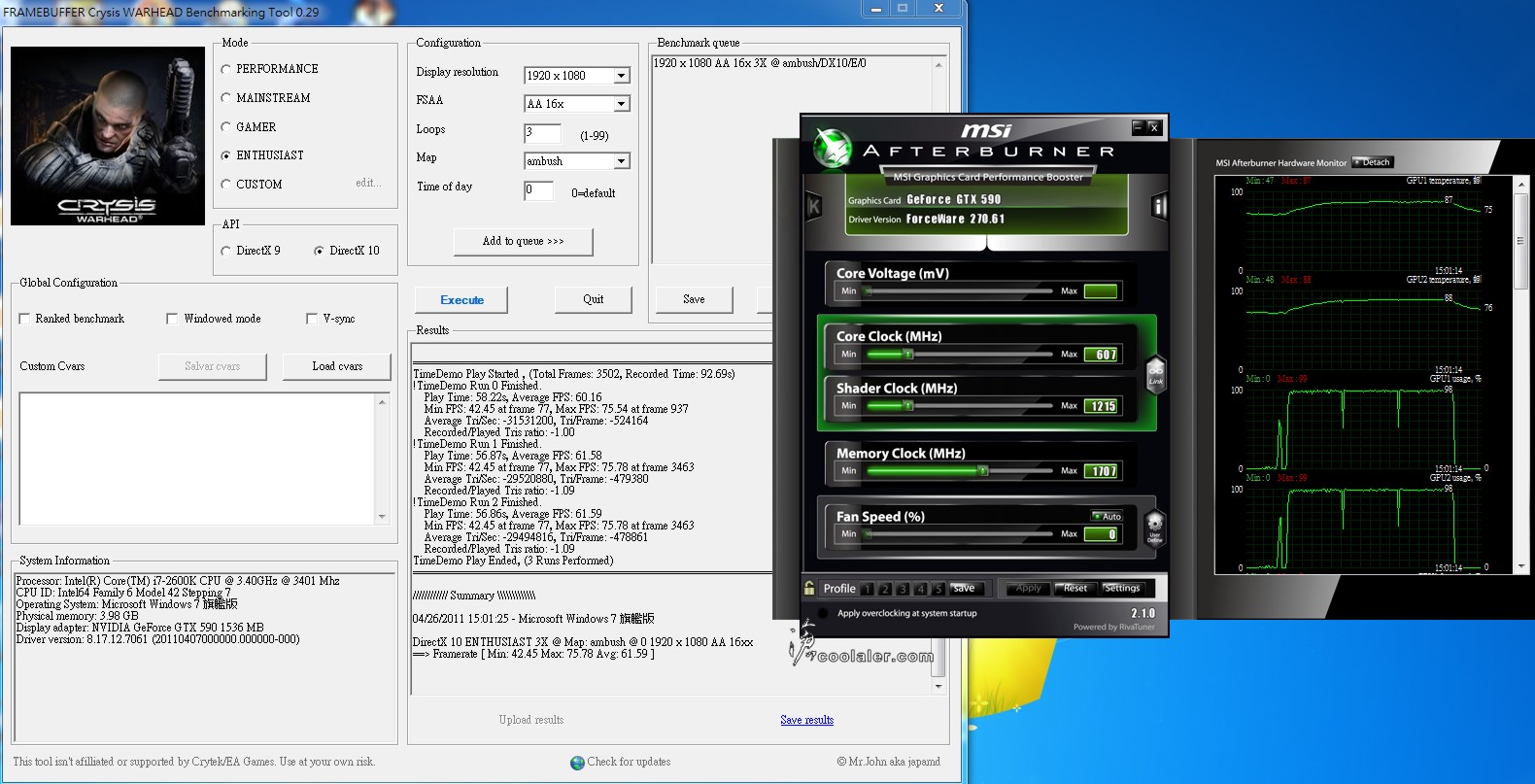
Task: Click the Shader Clock value box 1215
Action: tap(1103, 406)
